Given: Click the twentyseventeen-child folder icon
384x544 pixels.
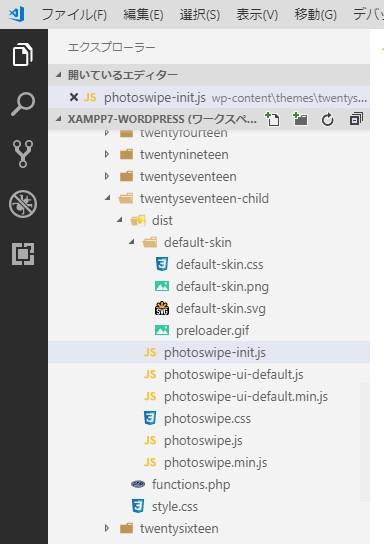Looking at the screenshot, I should pyautogui.click(x=126, y=198).
